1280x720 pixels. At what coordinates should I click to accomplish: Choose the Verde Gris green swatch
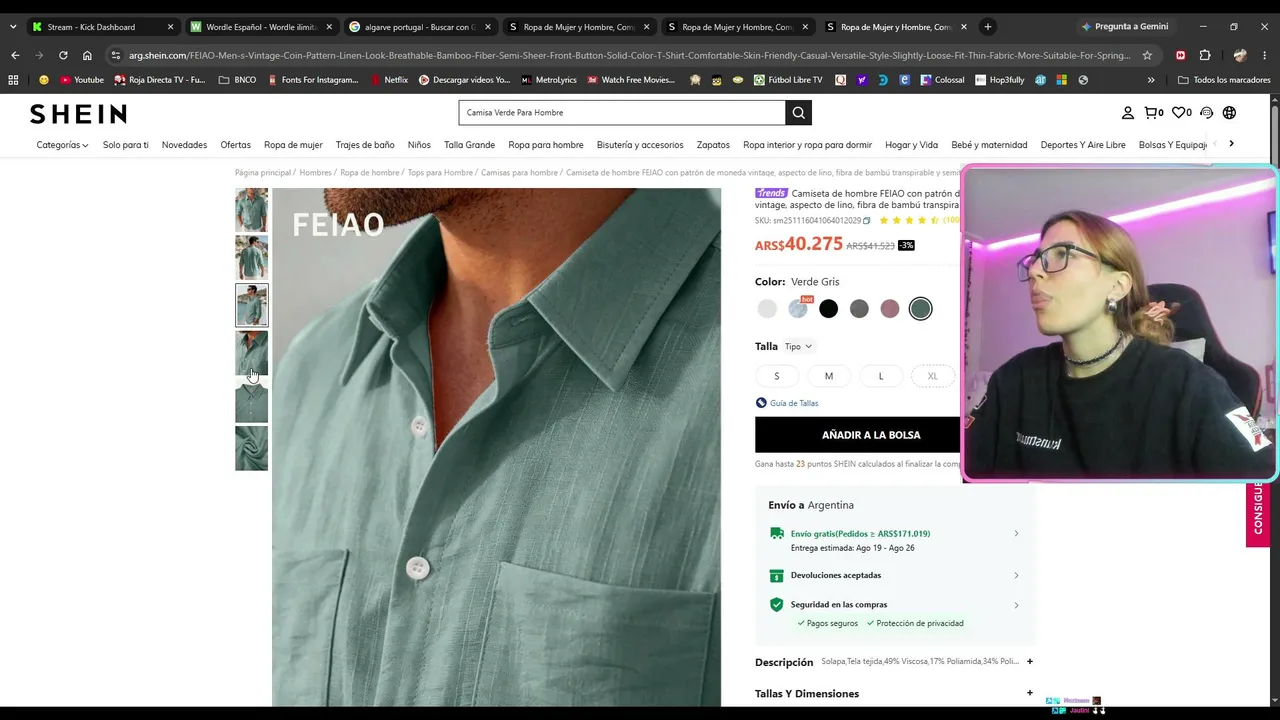[920, 309]
